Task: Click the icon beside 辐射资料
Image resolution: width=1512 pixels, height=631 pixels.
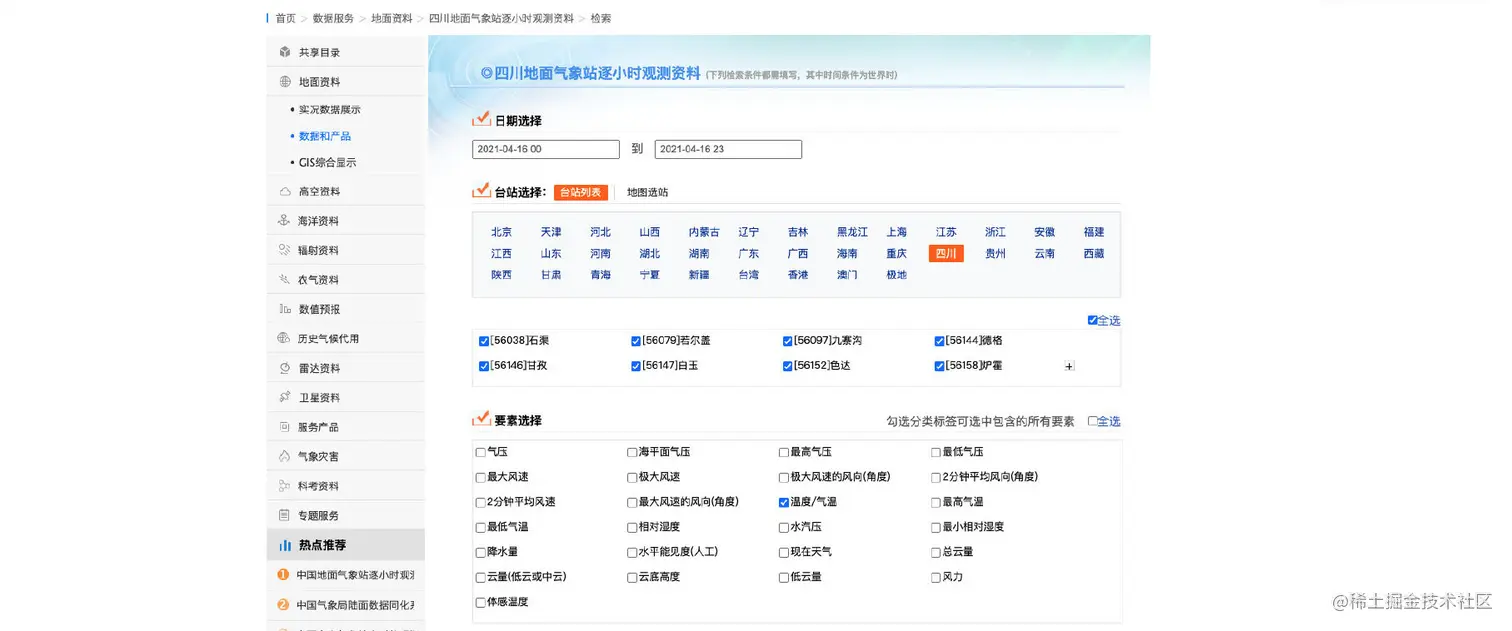Action: click(x=285, y=250)
